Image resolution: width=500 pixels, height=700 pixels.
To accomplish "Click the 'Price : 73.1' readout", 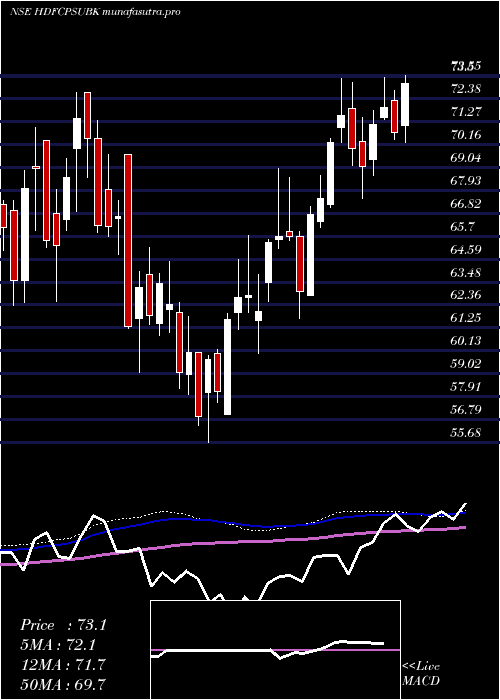I will pos(63,625).
